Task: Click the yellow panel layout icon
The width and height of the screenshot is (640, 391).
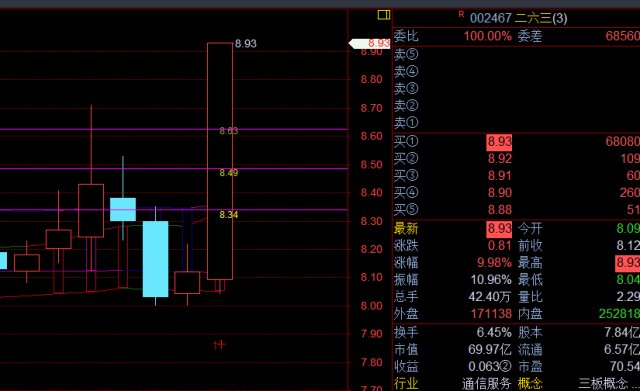Action: [384, 15]
